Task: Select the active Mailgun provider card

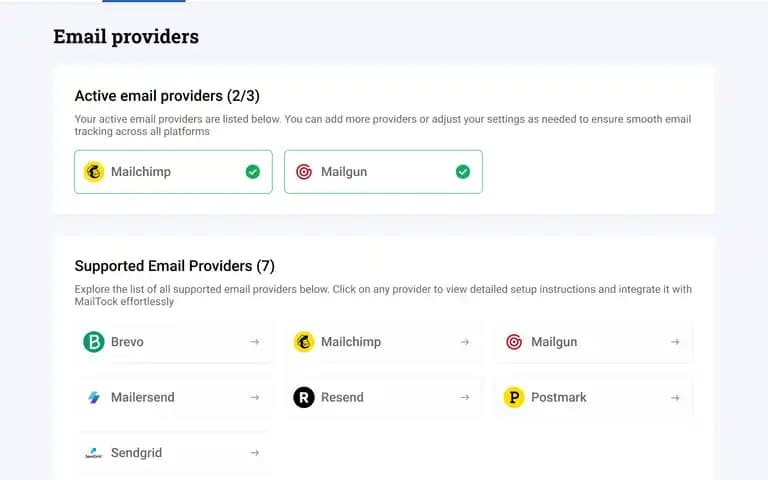Action: tap(384, 172)
